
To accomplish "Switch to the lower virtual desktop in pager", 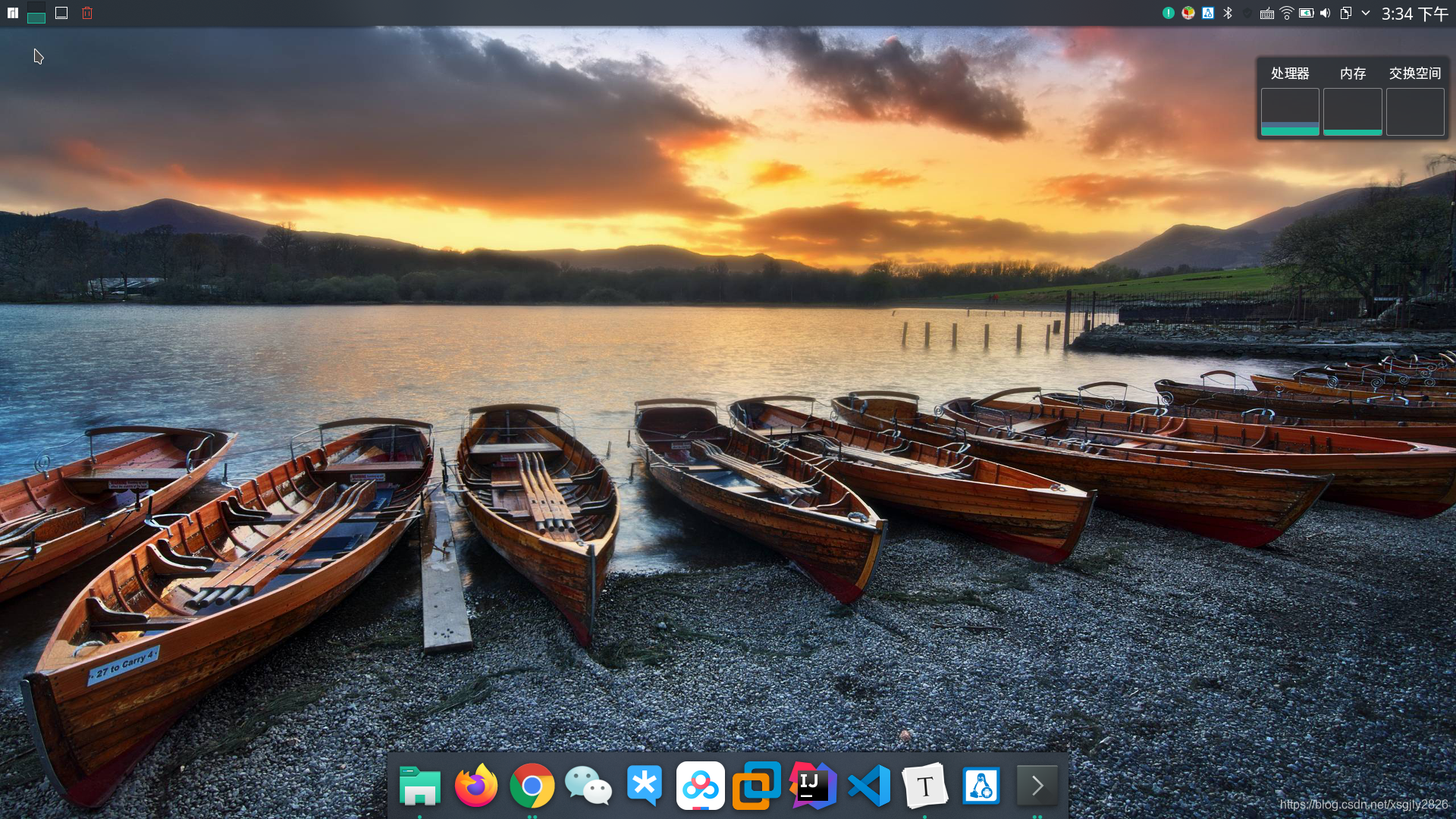I will click(36, 19).
